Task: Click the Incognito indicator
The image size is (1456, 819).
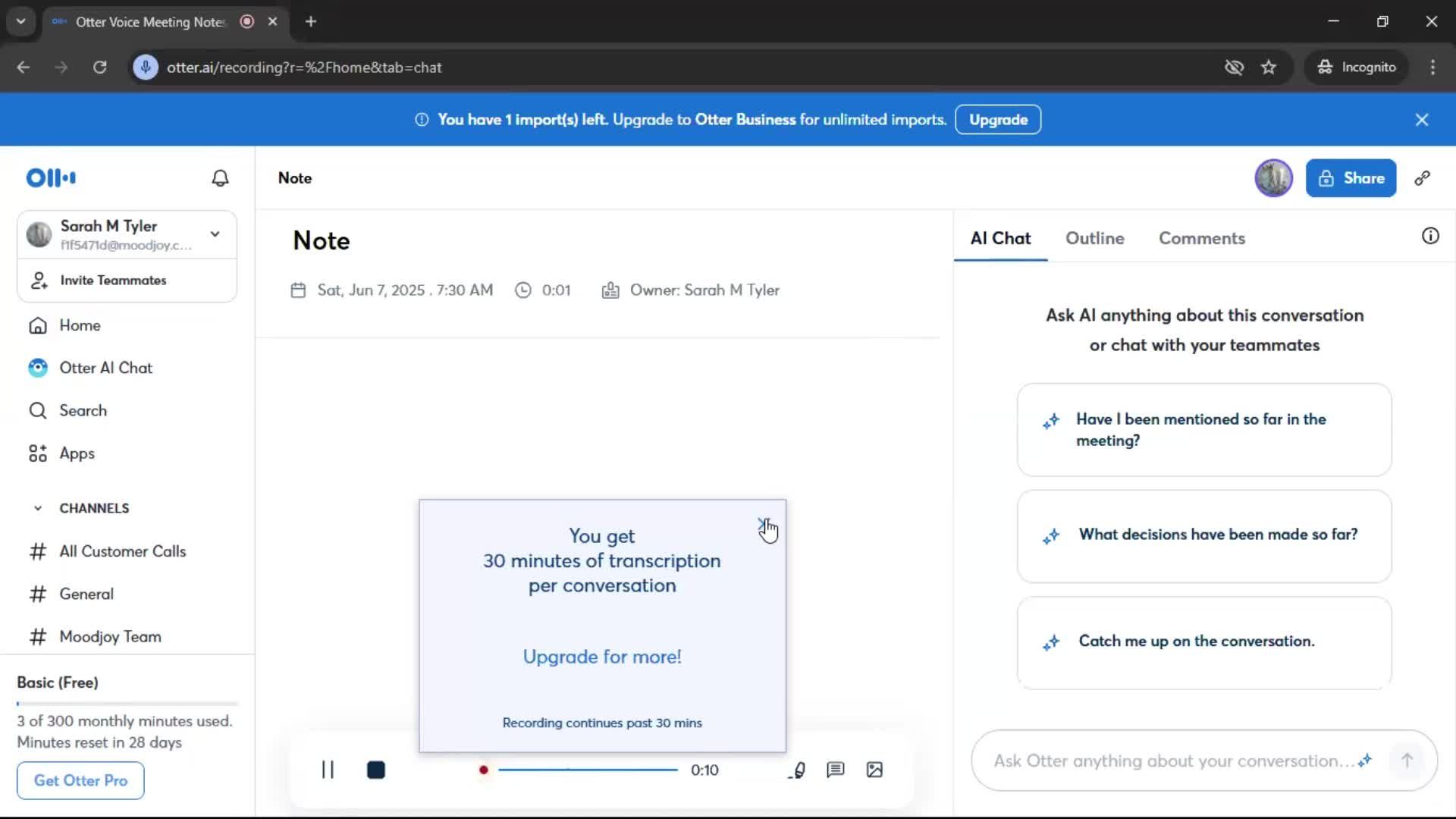Action: click(1357, 67)
